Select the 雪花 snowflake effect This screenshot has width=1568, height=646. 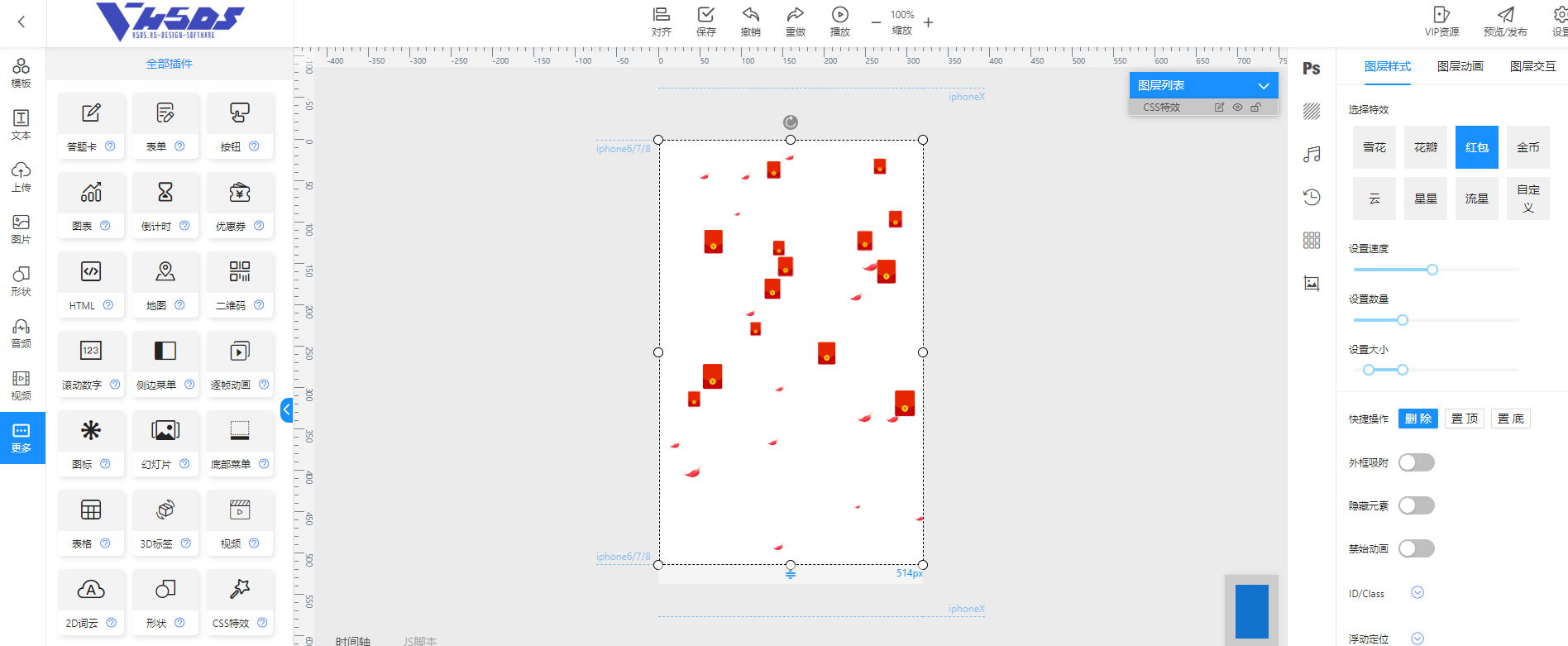click(1374, 147)
